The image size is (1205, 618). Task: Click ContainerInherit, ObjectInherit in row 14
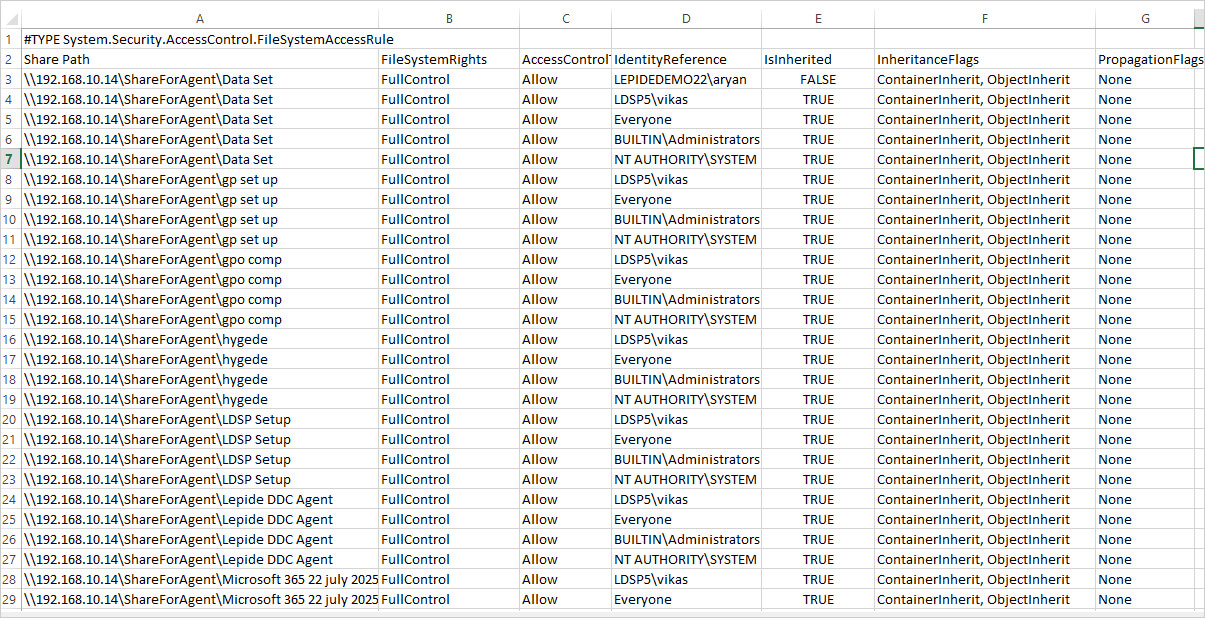point(985,299)
